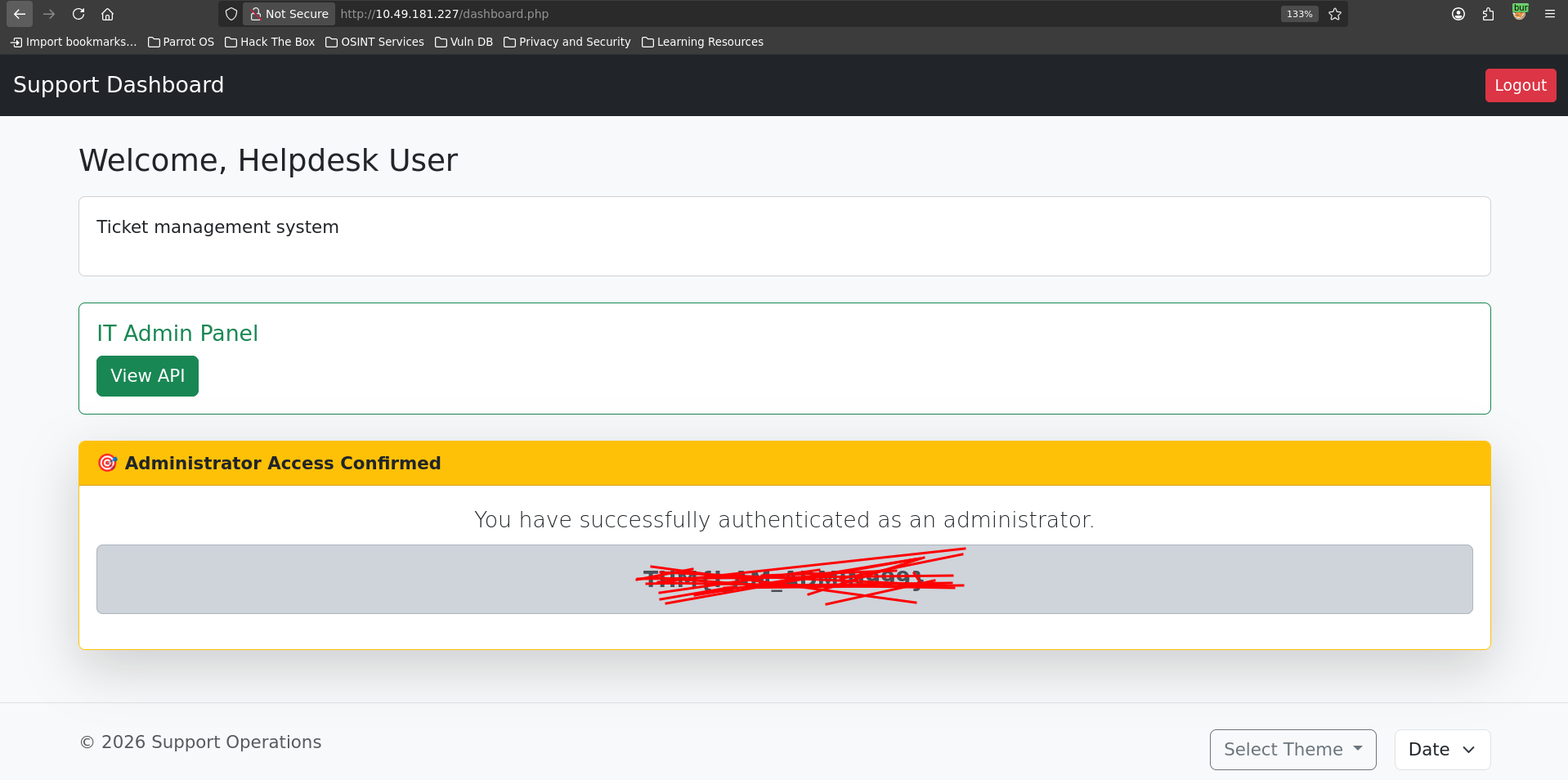Open the extensions puzzle icon
The width and height of the screenshot is (1568, 780).
pyautogui.click(x=1488, y=14)
